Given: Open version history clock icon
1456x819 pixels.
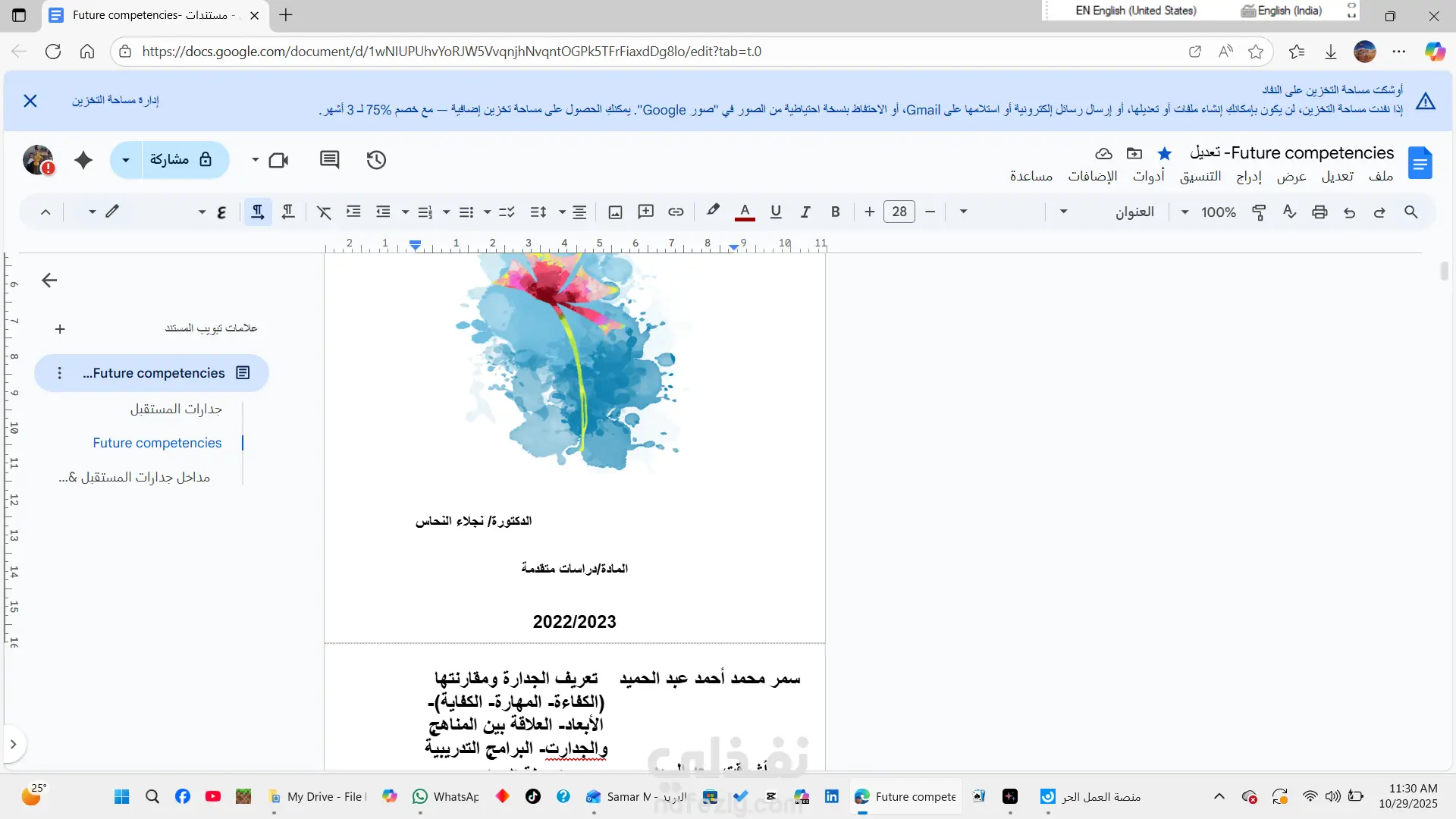Looking at the screenshot, I should (376, 160).
